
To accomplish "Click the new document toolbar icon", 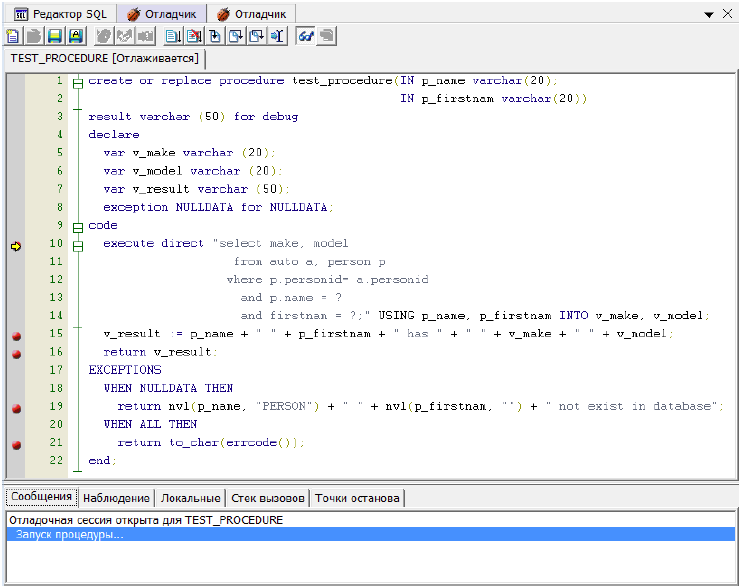I will [x=13, y=36].
